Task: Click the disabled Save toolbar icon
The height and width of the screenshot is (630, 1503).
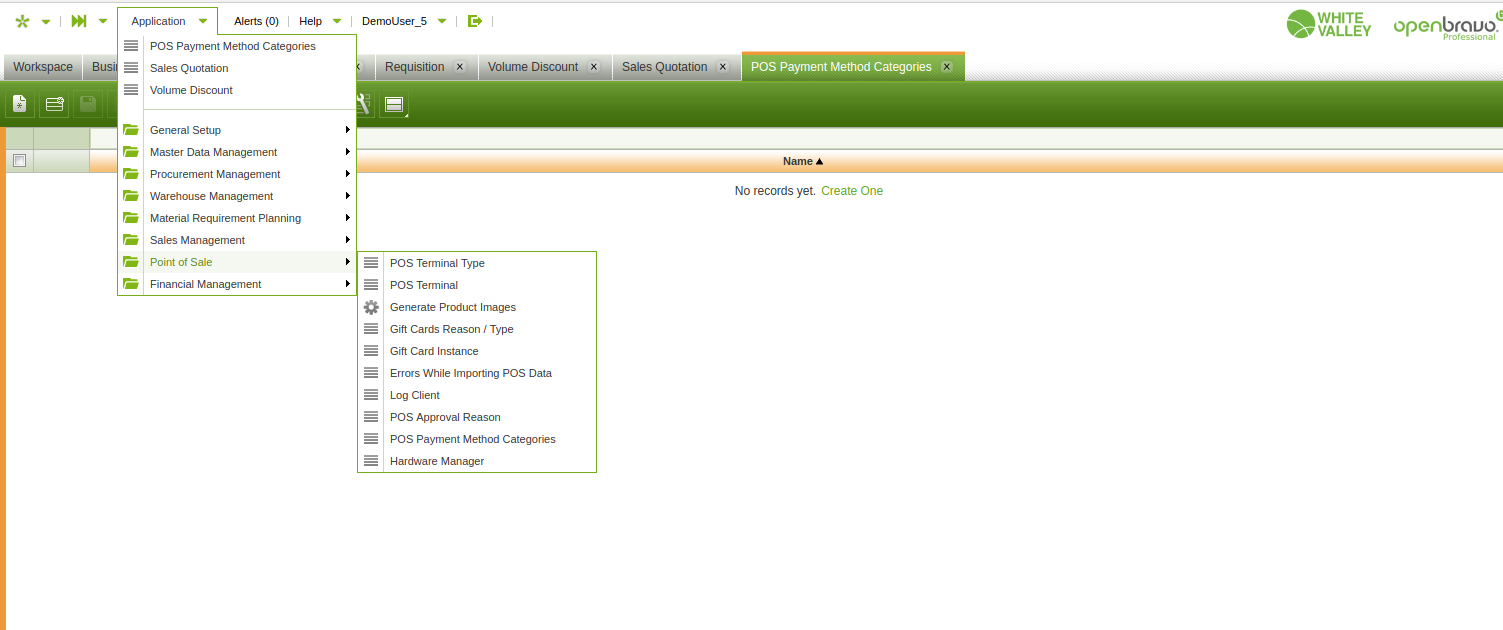Action: [88, 104]
